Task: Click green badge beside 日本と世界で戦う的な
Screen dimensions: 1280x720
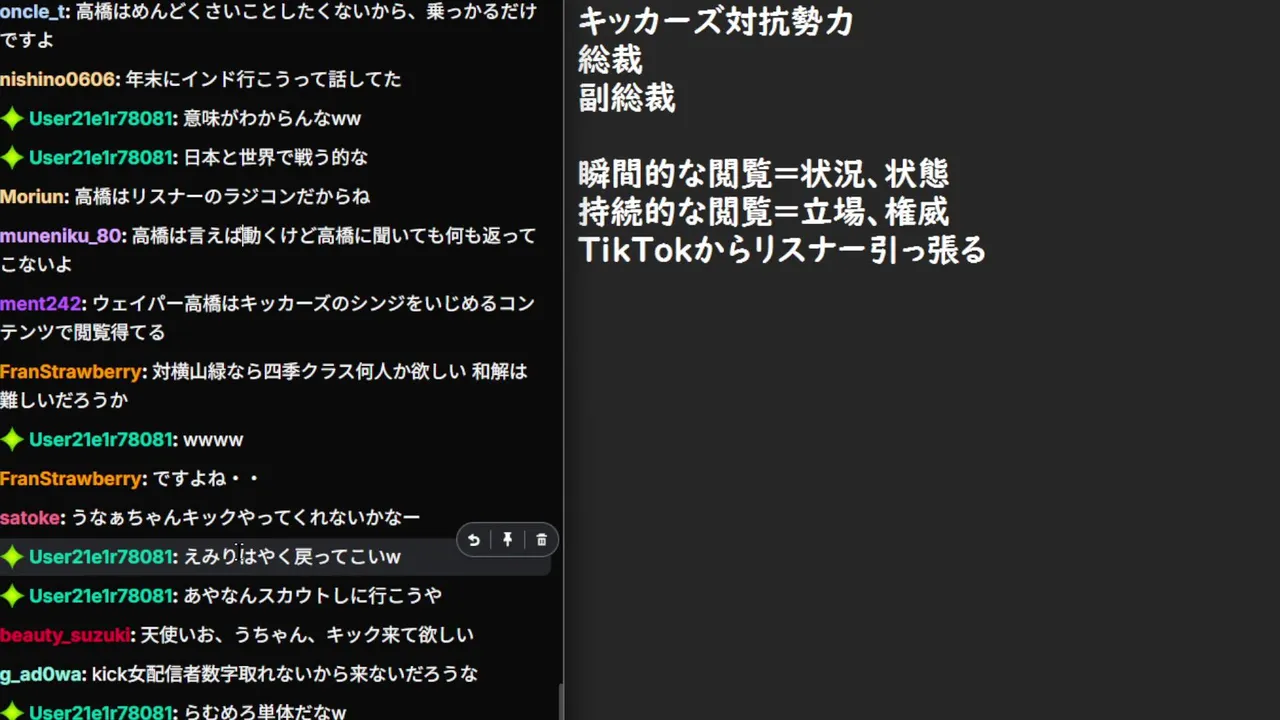Action: coord(12,158)
